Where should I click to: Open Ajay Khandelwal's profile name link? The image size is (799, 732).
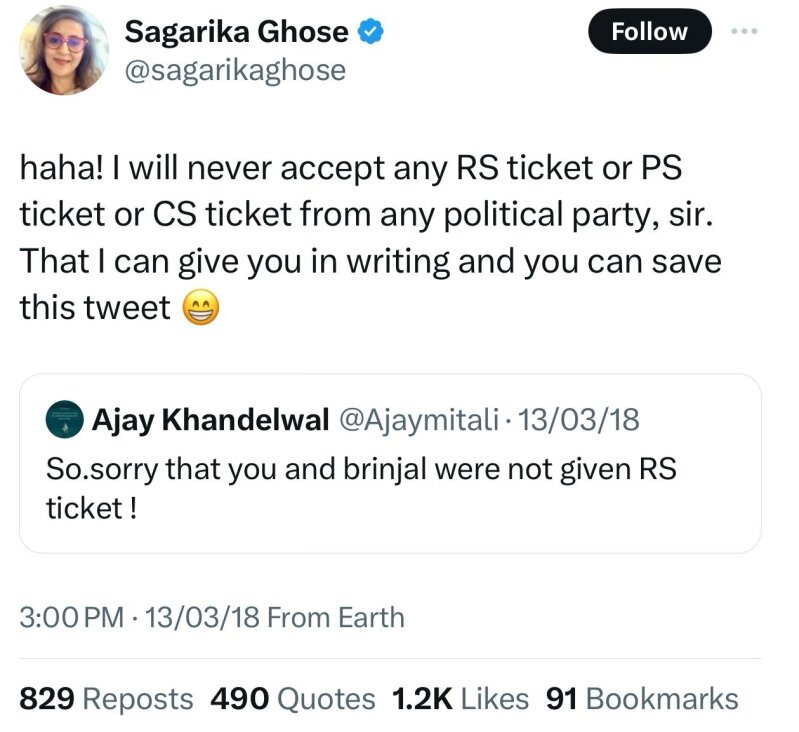coord(211,421)
